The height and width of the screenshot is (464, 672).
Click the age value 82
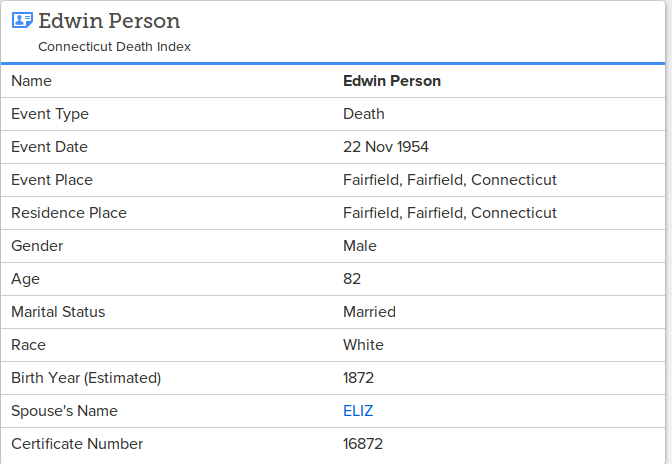pos(352,279)
